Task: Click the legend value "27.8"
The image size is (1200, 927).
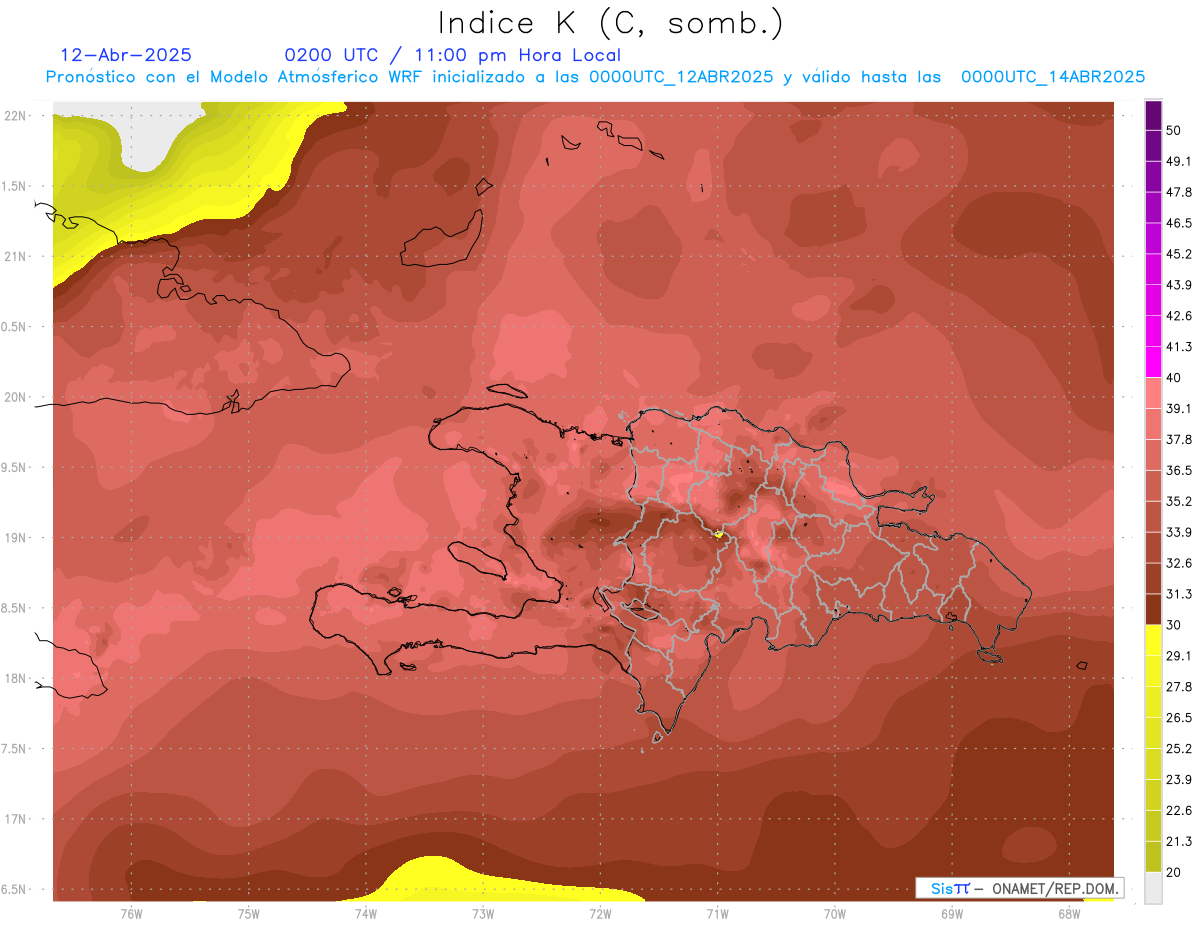Action: pos(1179,687)
